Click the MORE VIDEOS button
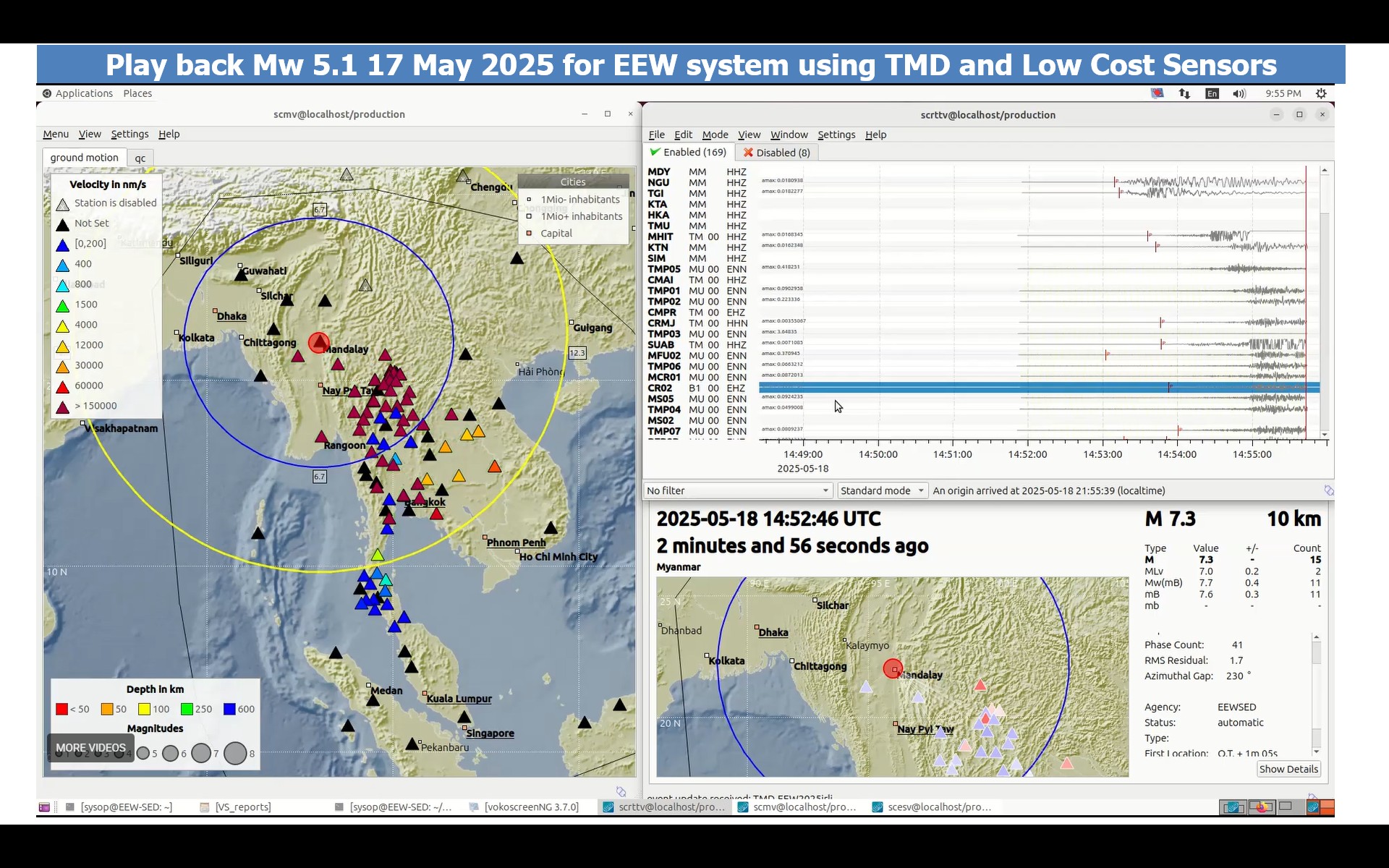 (90, 748)
